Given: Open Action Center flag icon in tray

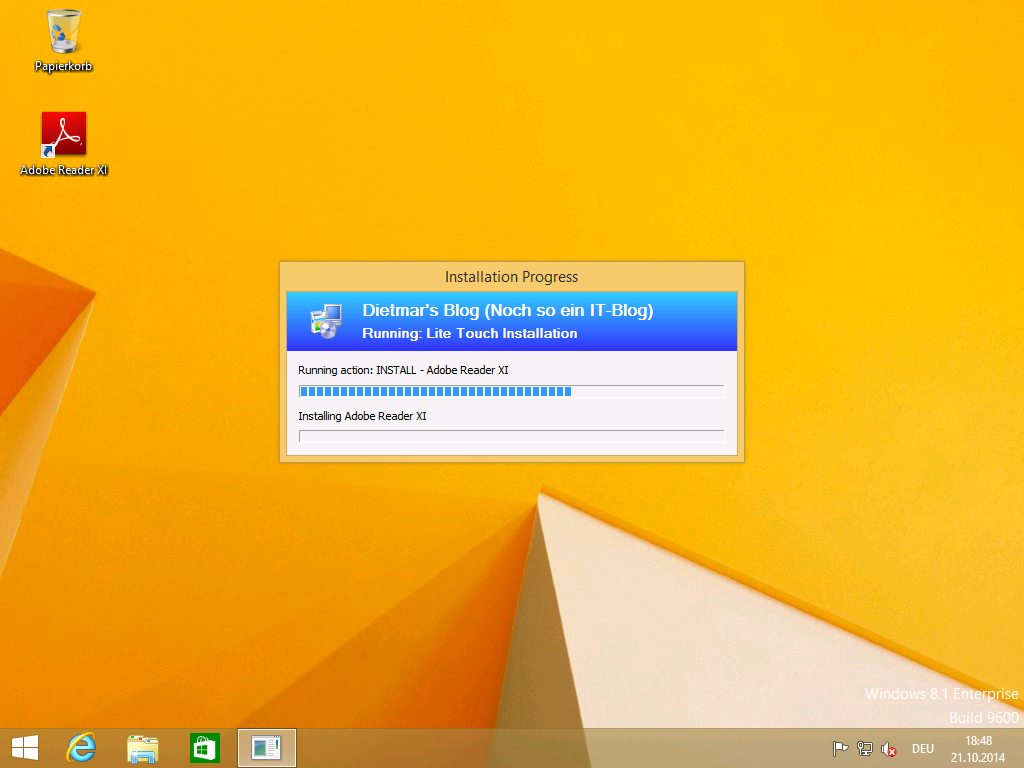Looking at the screenshot, I should [x=840, y=748].
